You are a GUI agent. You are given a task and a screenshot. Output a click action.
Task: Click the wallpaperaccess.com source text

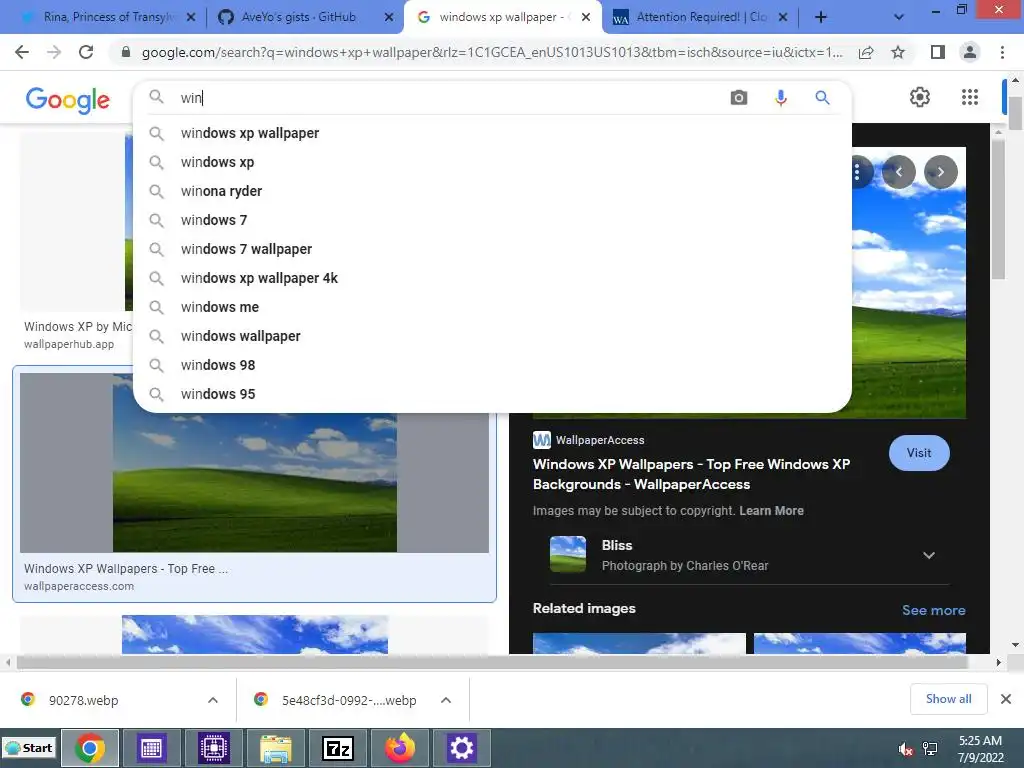[79, 586]
